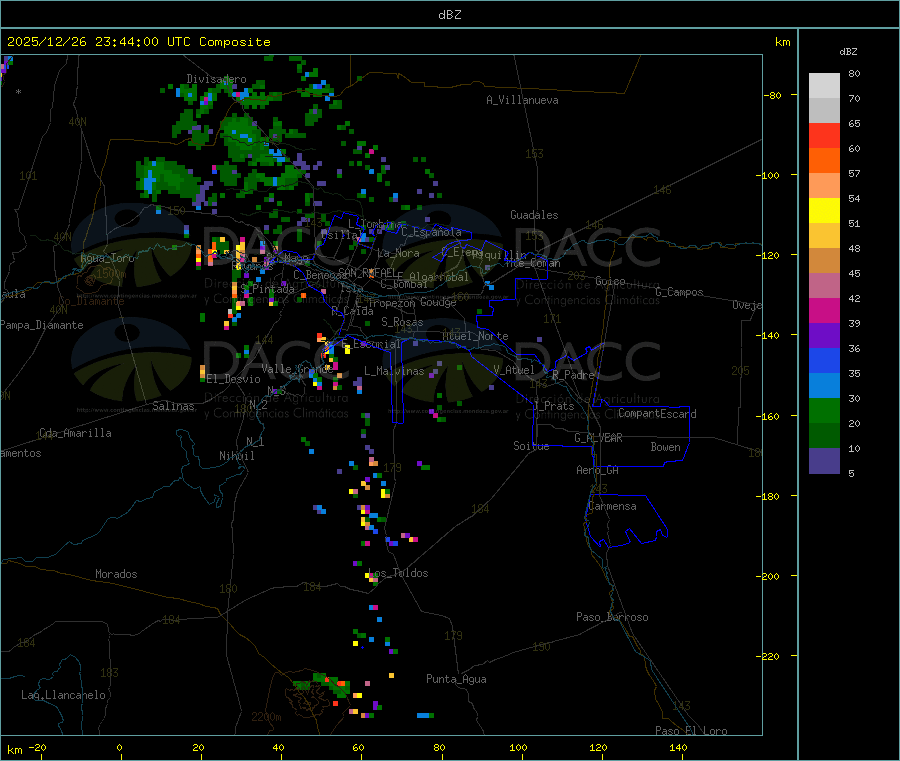The width and height of the screenshot is (900, 761).
Task: Pick the light blue 30–35 dBZ swatch
Action: tap(824, 386)
